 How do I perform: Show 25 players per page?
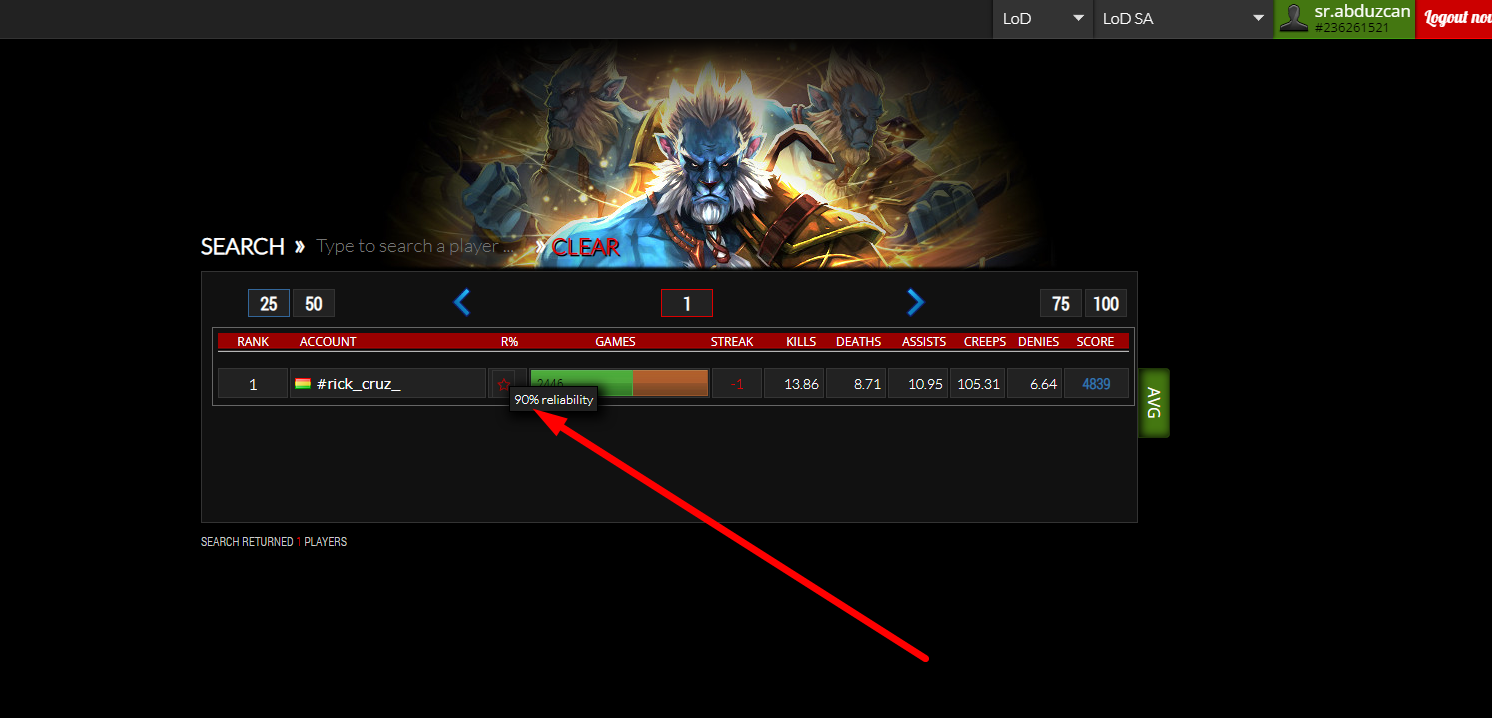point(269,303)
